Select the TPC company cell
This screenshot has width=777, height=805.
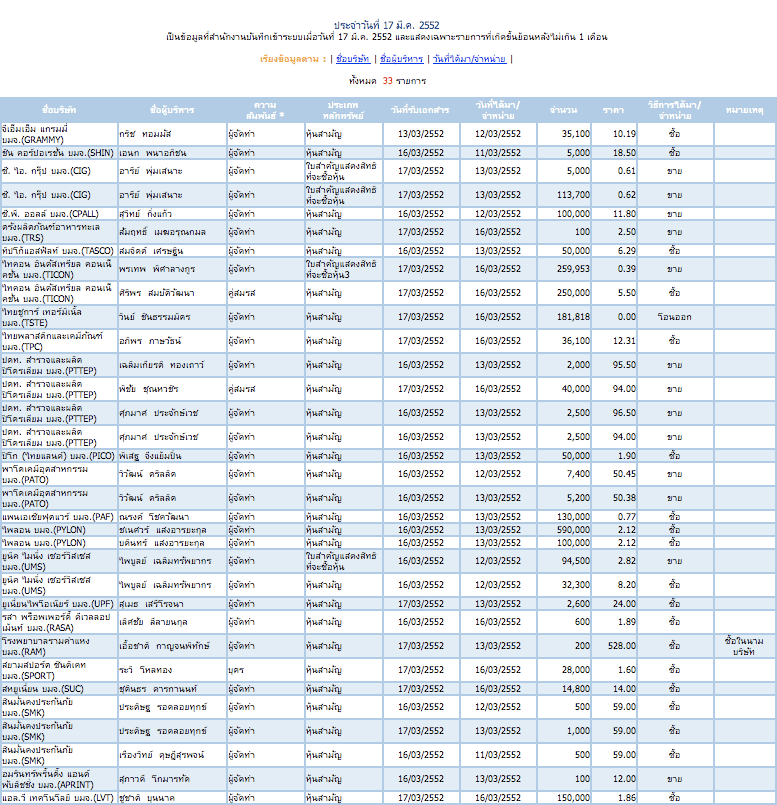(x=59, y=341)
